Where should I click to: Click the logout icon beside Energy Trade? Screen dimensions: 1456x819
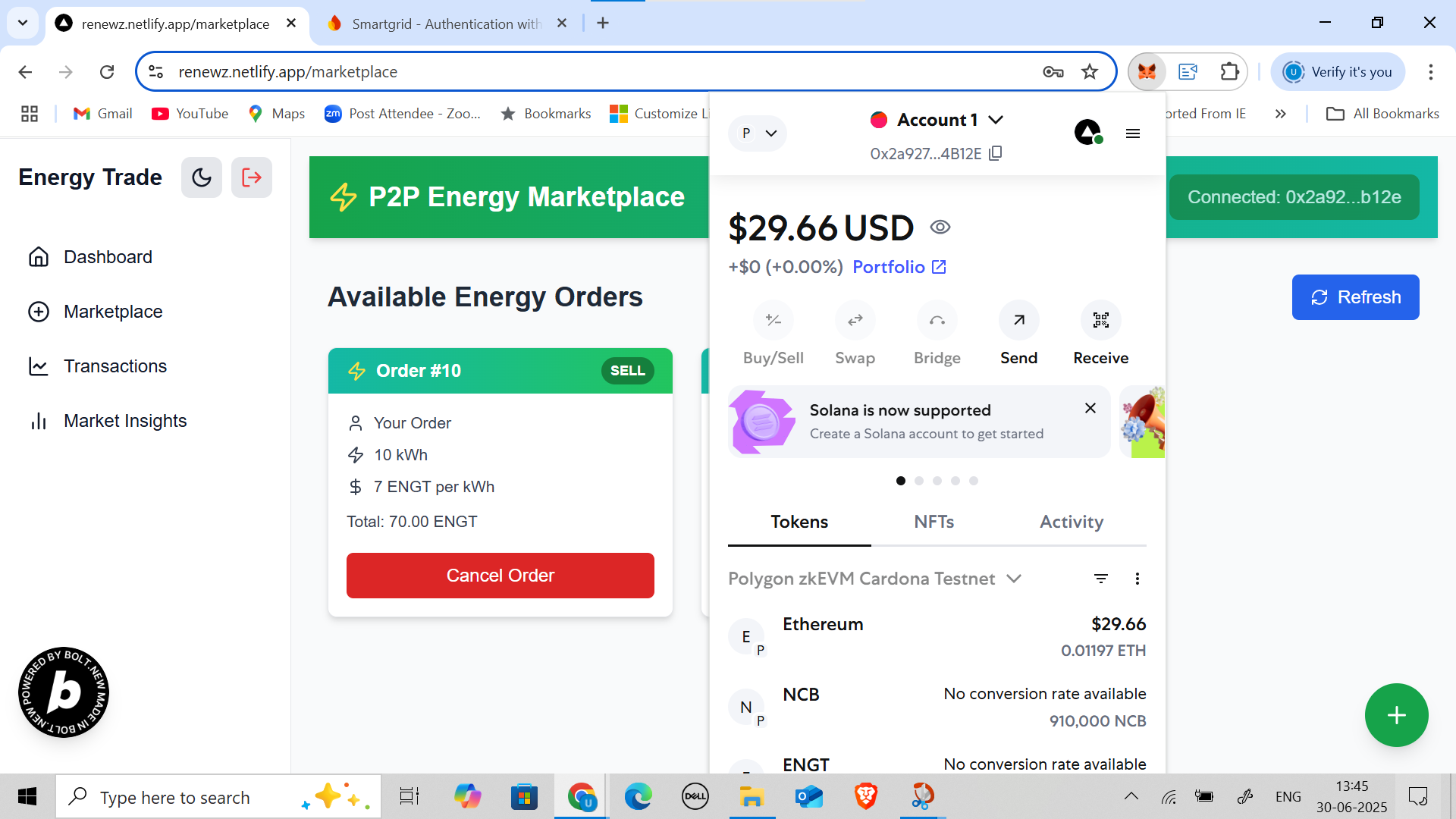[251, 177]
